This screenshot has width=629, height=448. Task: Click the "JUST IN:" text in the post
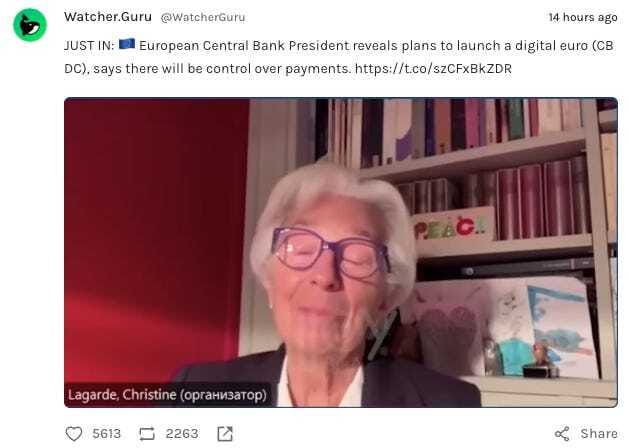click(x=89, y=46)
